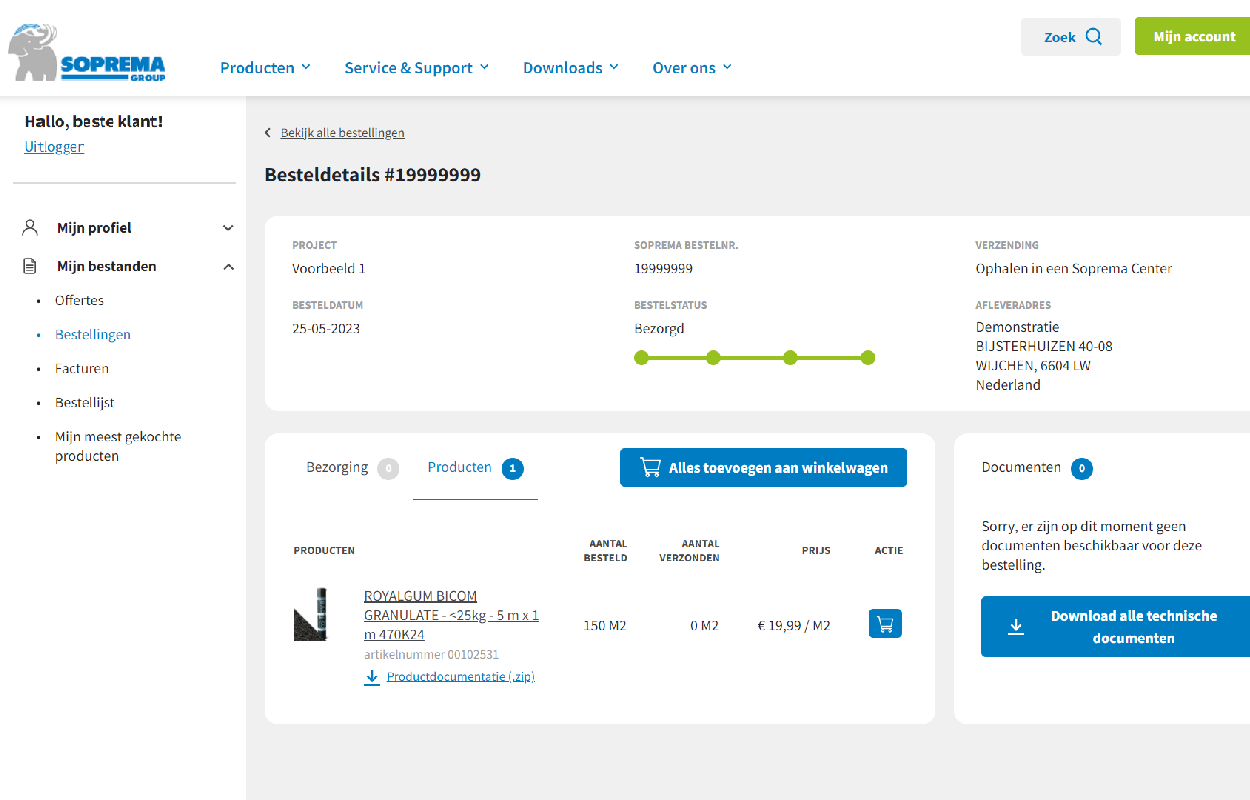
Task: Switch to the Bezorging tab
Action: [352, 467]
